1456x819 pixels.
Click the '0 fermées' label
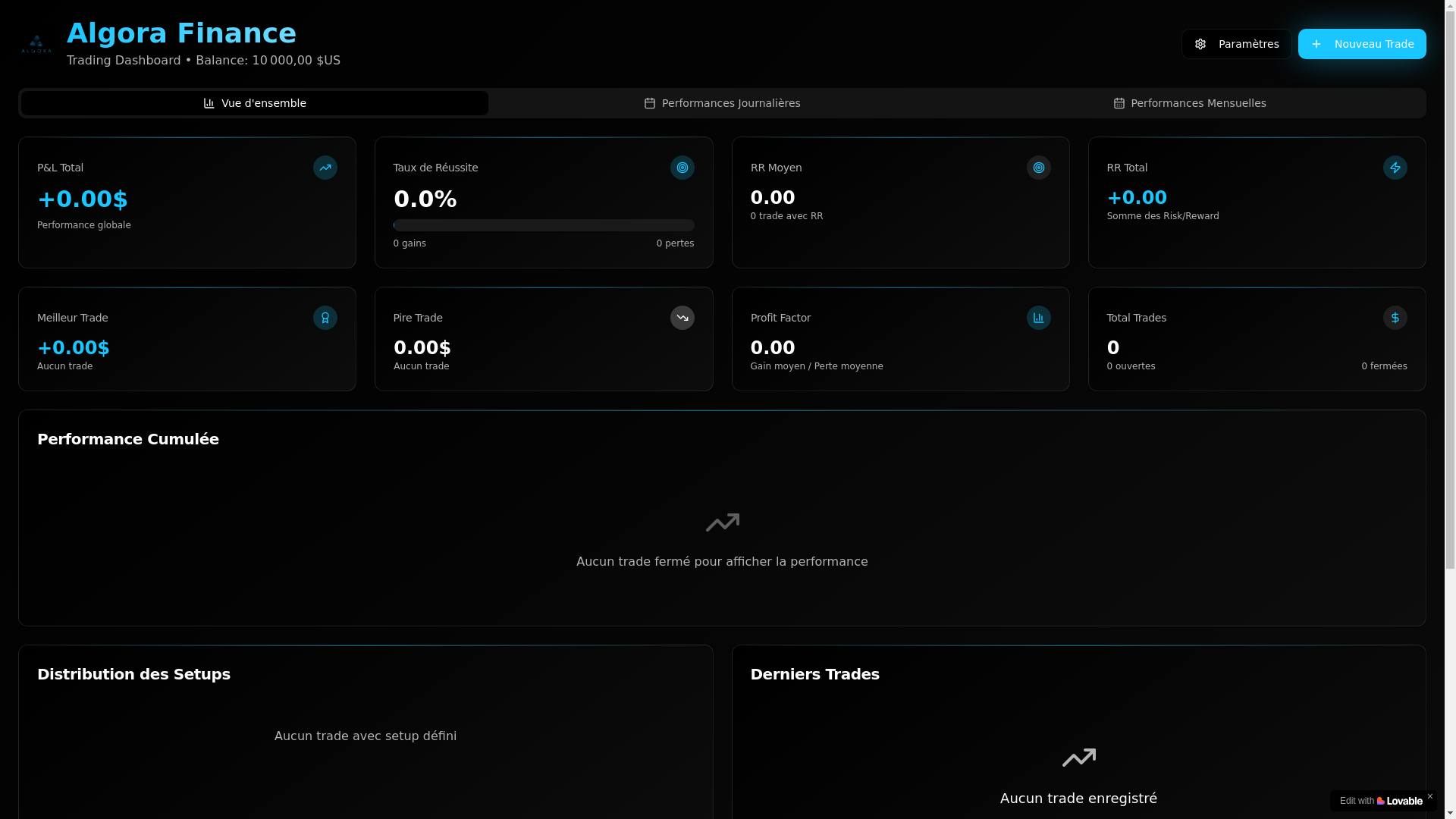(x=1384, y=366)
